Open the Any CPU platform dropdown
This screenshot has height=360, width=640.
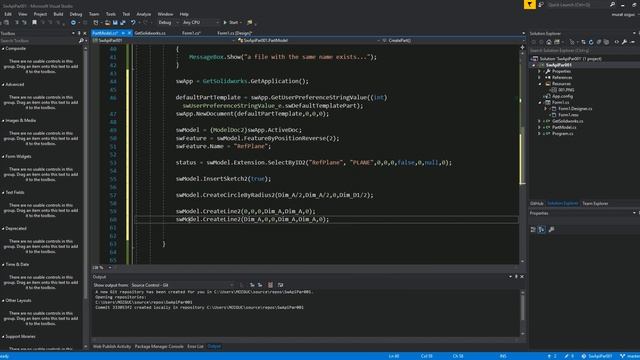click(x=200, y=22)
